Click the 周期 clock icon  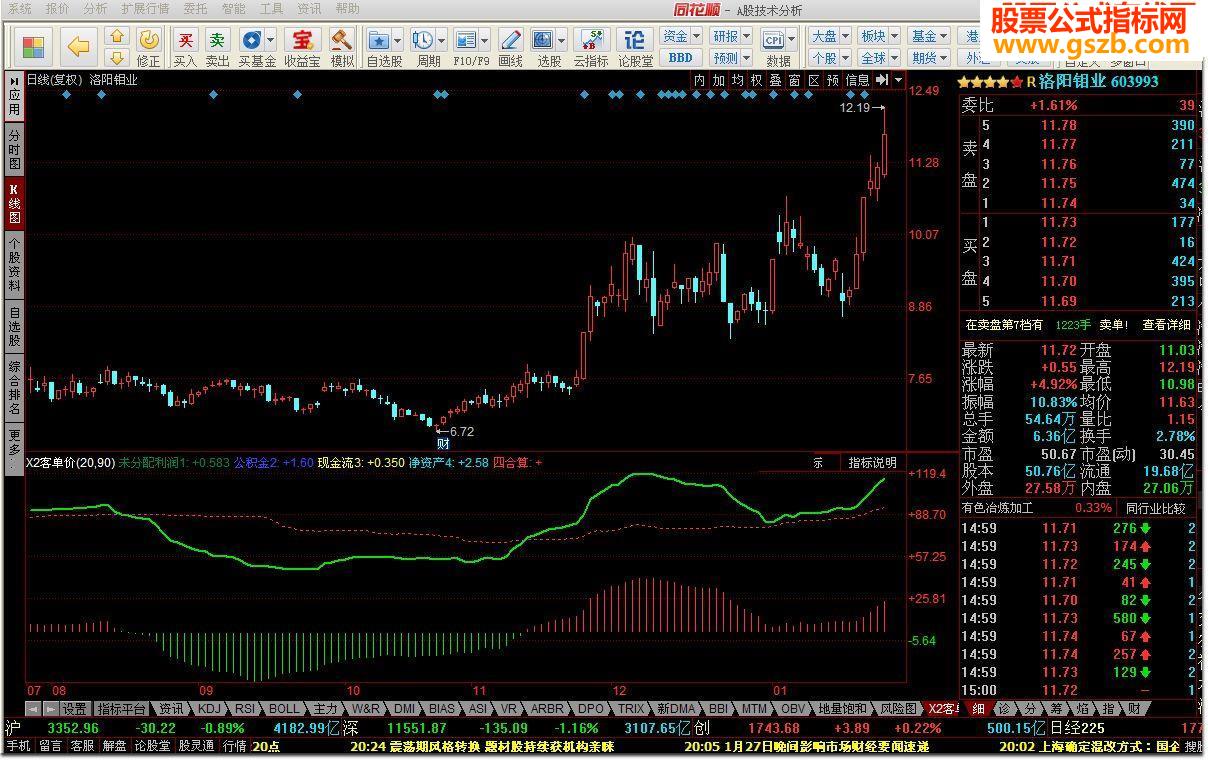423,39
